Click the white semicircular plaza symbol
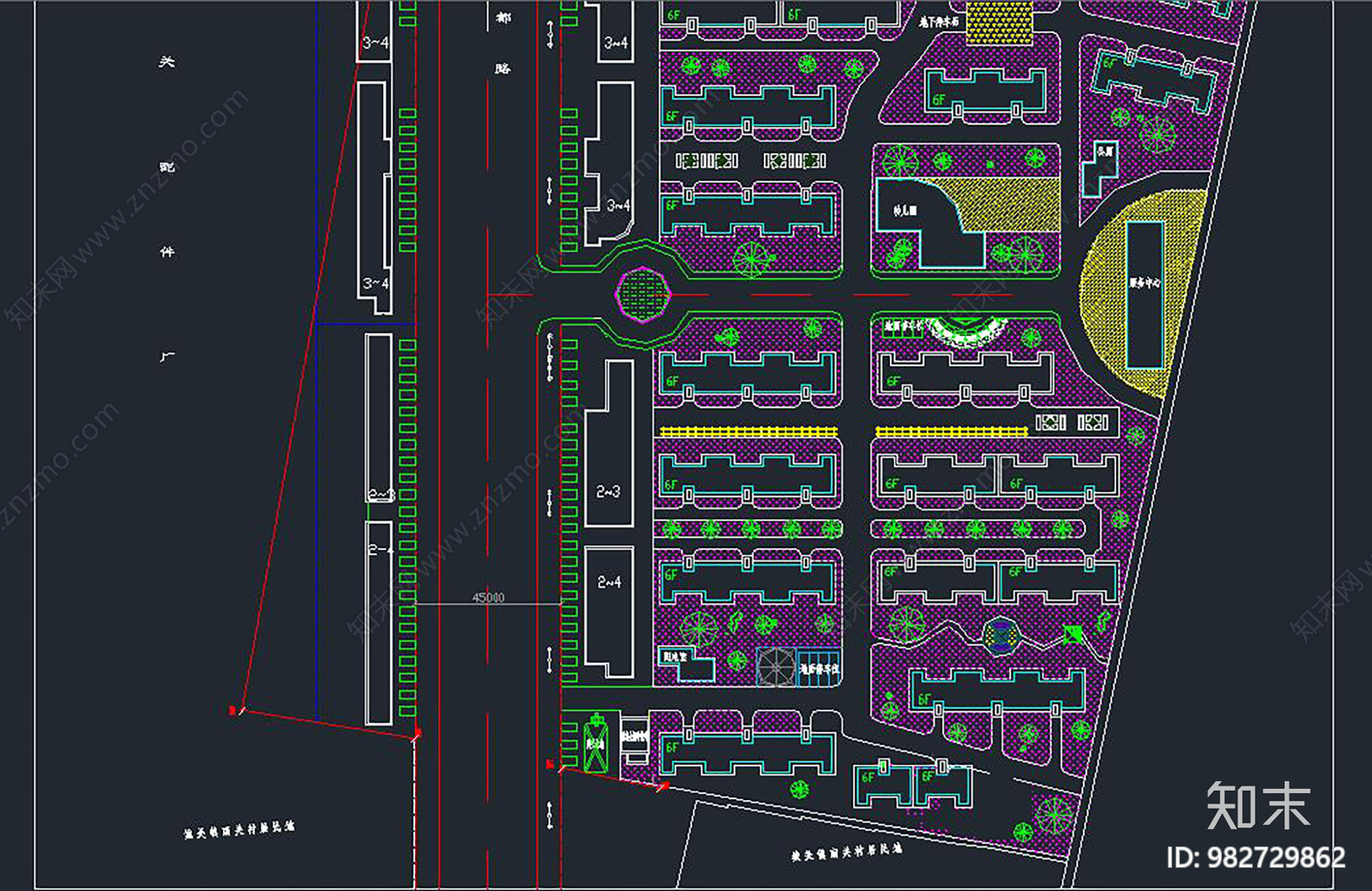1372x891 pixels. click(x=969, y=331)
